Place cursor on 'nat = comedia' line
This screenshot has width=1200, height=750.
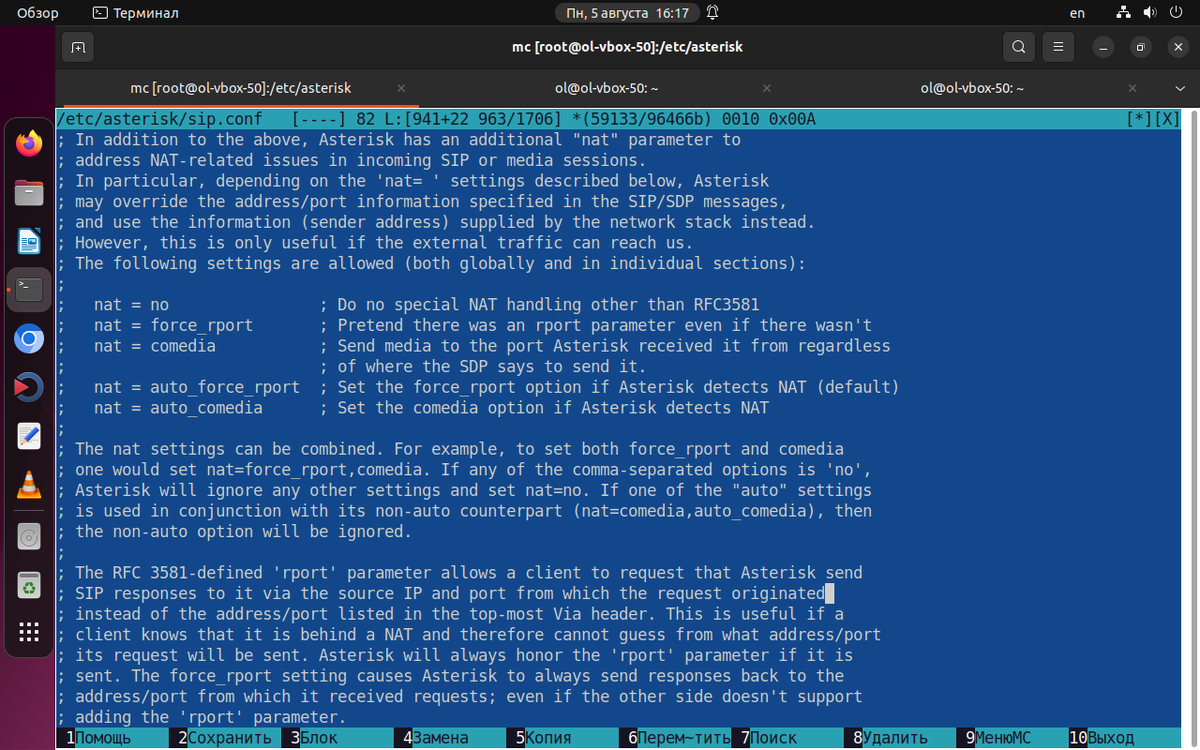click(x=155, y=346)
